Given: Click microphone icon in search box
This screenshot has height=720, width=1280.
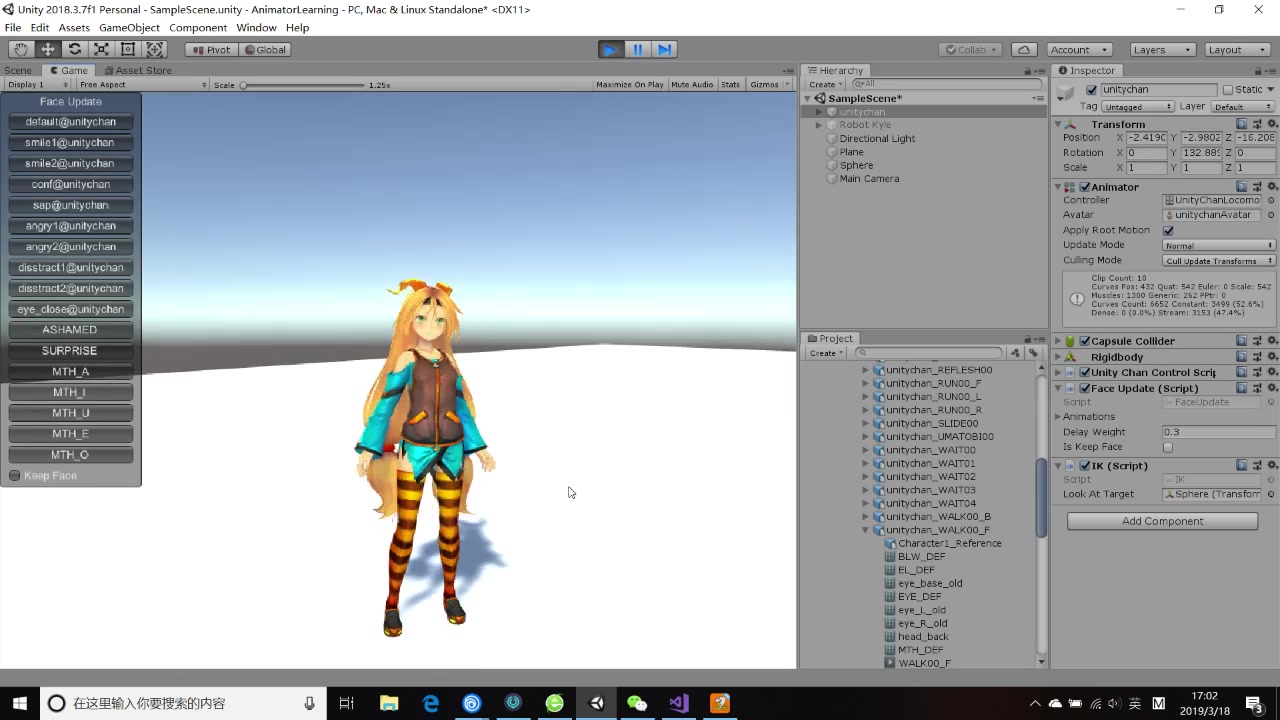Looking at the screenshot, I should pos(309,703).
